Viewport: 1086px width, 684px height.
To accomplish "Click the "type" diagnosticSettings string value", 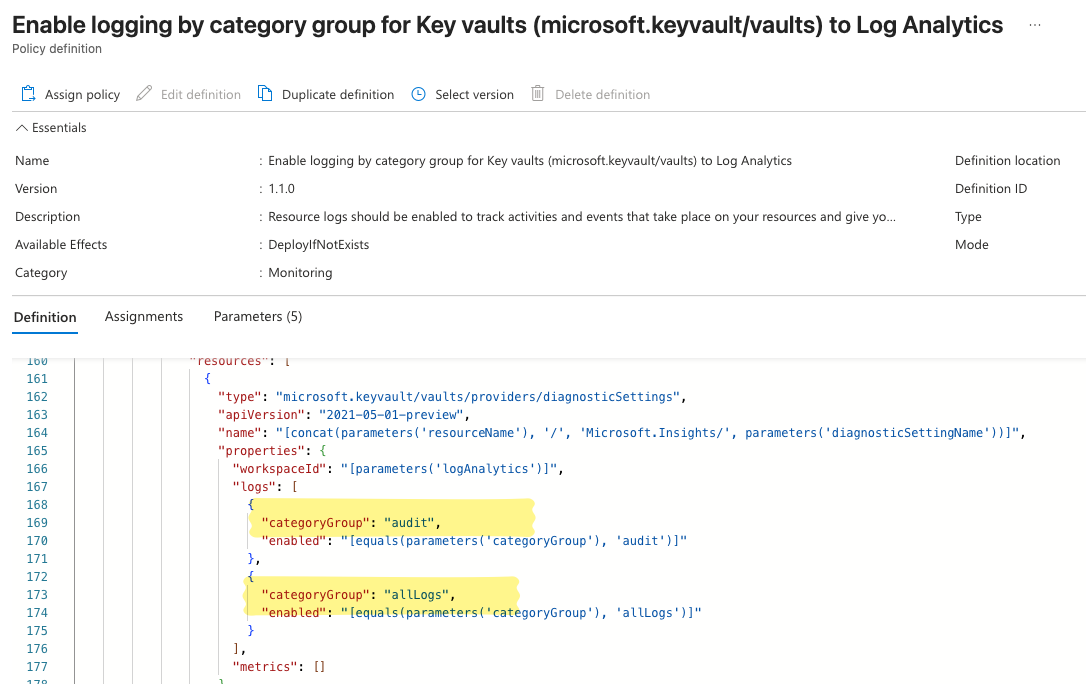I will tap(478, 397).
